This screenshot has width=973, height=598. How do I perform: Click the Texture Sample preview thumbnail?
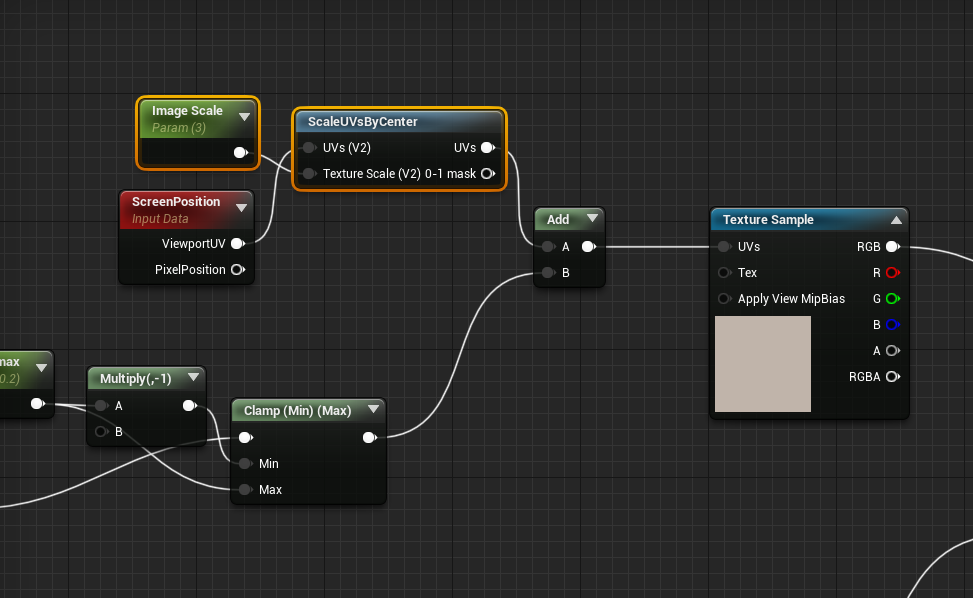(x=763, y=364)
